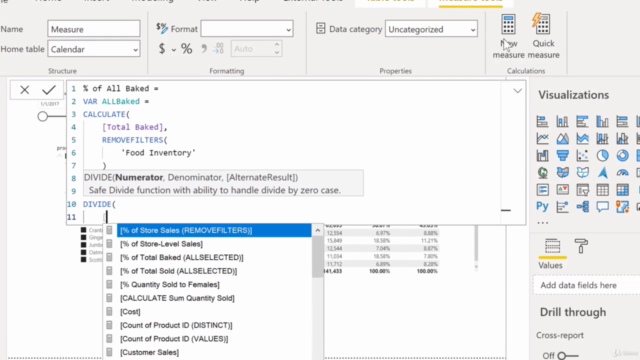Select the Line chart visual
The width and height of the screenshot is (640, 360).
[x=542, y=138]
